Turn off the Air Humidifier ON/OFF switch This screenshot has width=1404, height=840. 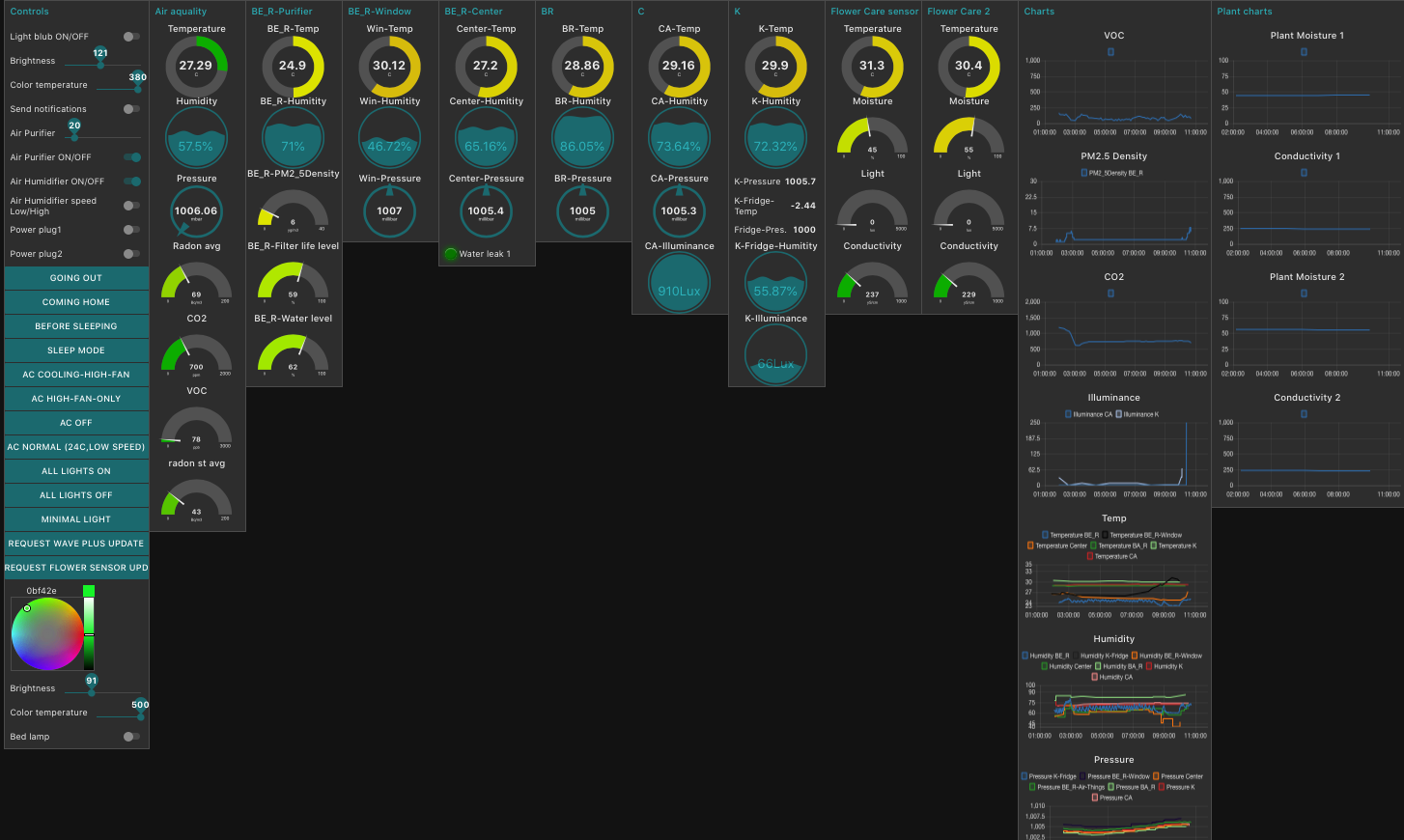coord(131,182)
